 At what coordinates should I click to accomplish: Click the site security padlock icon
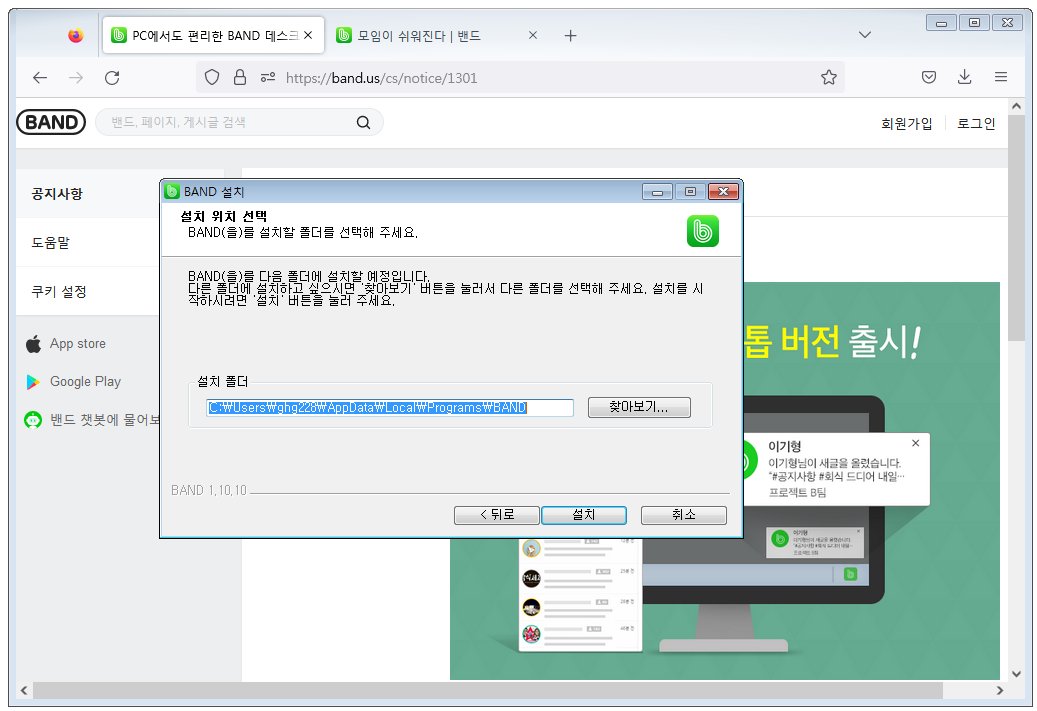pos(240,77)
